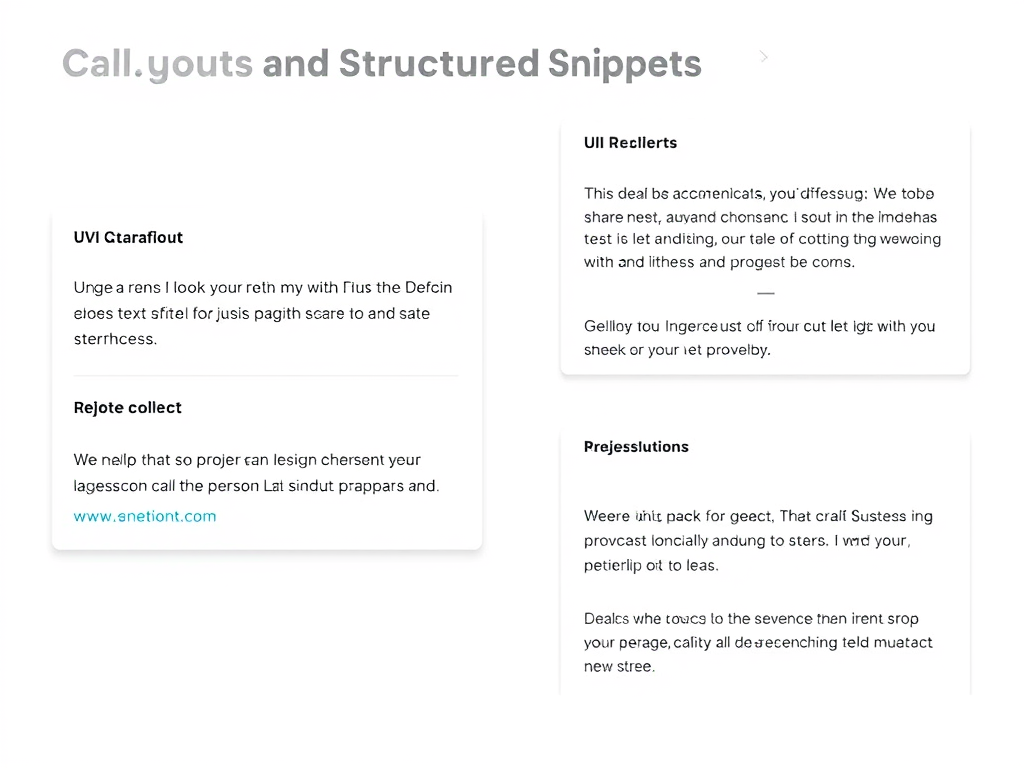The height and width of the screenshot is (768, 1024).
Task: Select the 'UVI Ctaraflout' heading
Action: (128, 237)
